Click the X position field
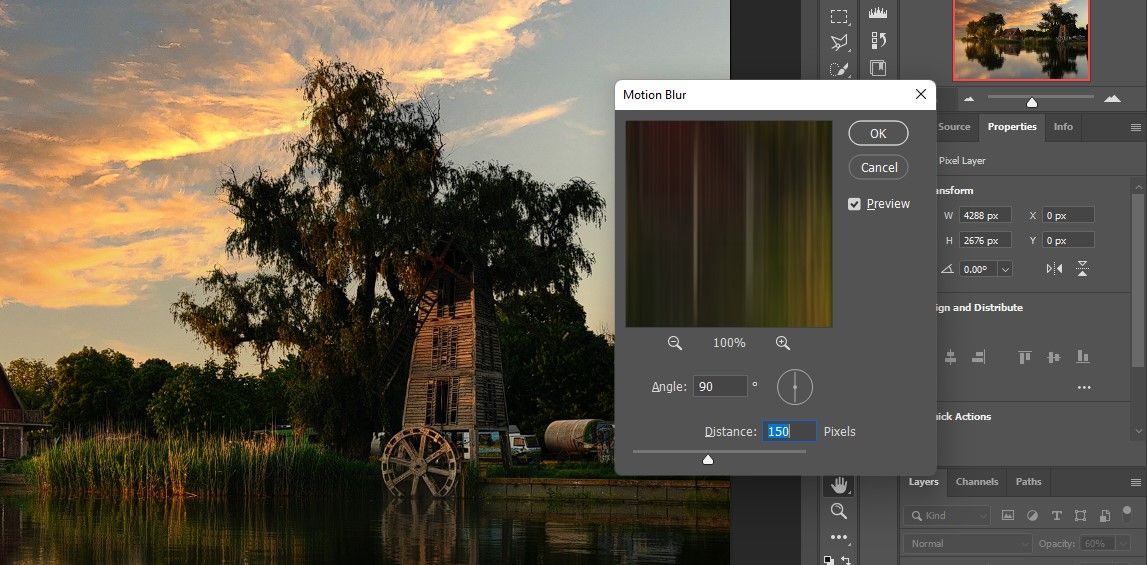Viewport: 1147px width, 565px height. click(x=1068, y=215)
